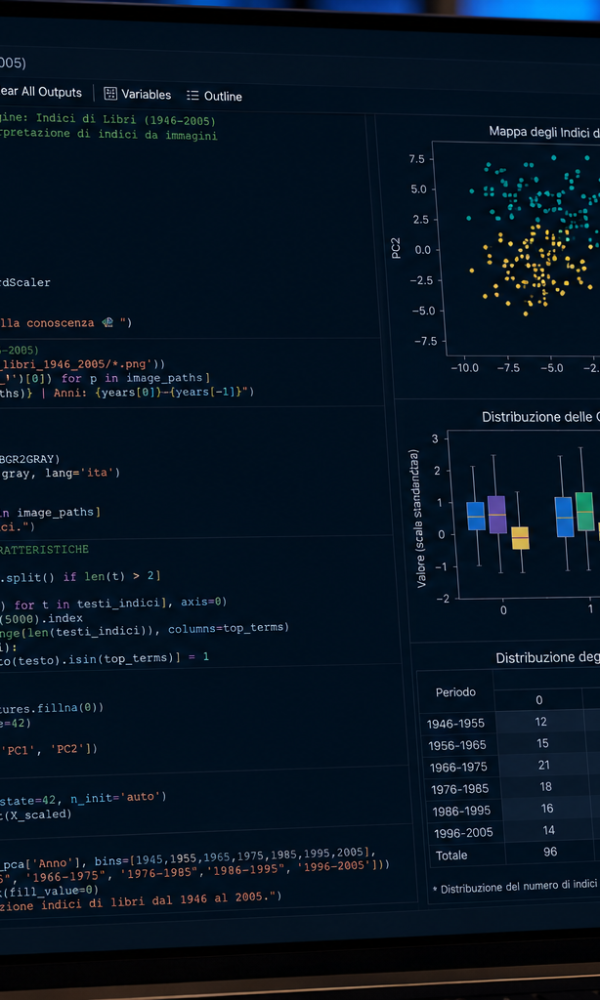Click the 'Distribuzione delle' box plot title
Screen dimensions: 600x1000
(x=541, y=416)
